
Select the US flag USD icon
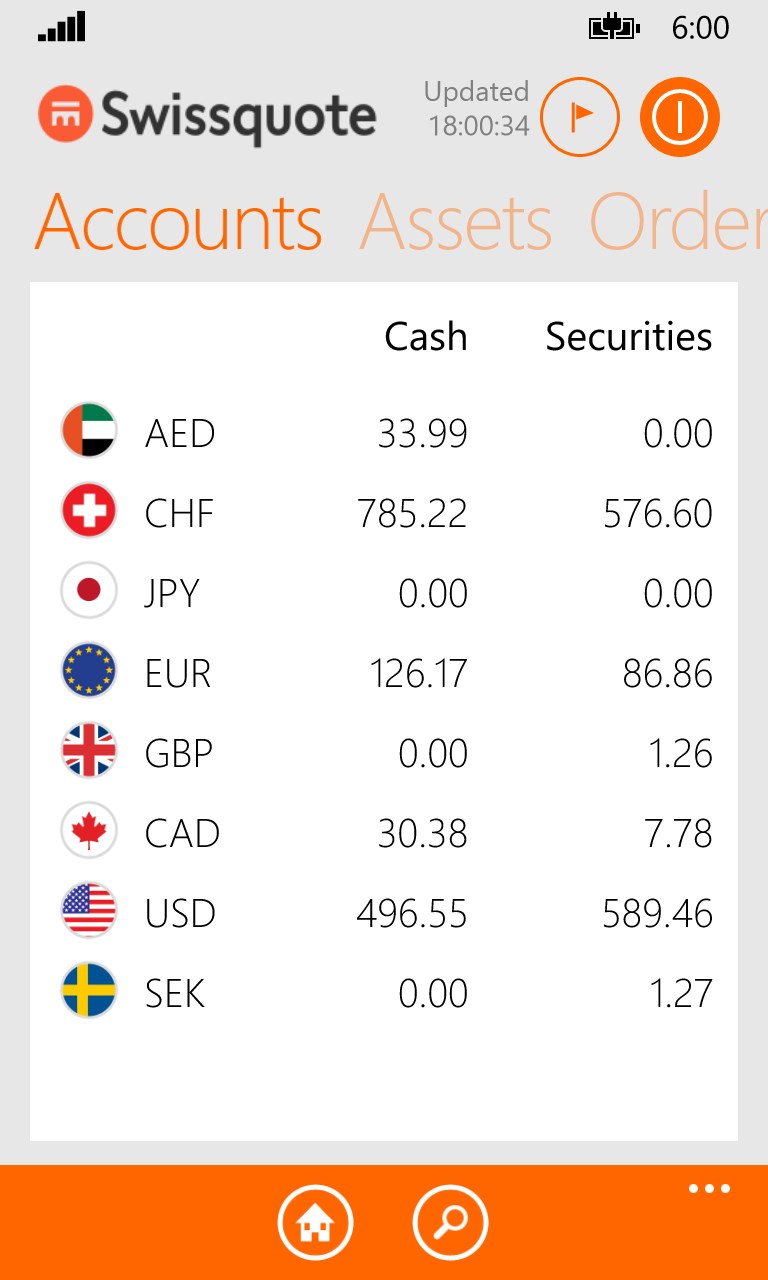(89, 913)
